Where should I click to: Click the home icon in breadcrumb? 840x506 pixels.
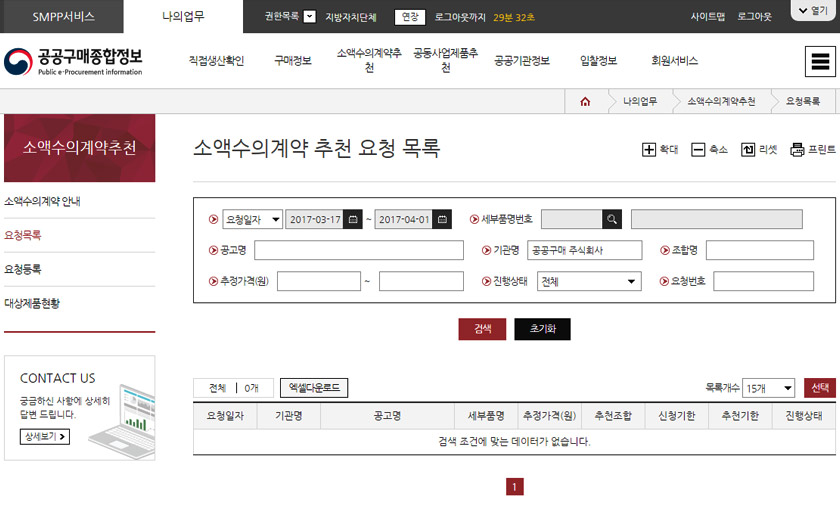click(585, 101)
